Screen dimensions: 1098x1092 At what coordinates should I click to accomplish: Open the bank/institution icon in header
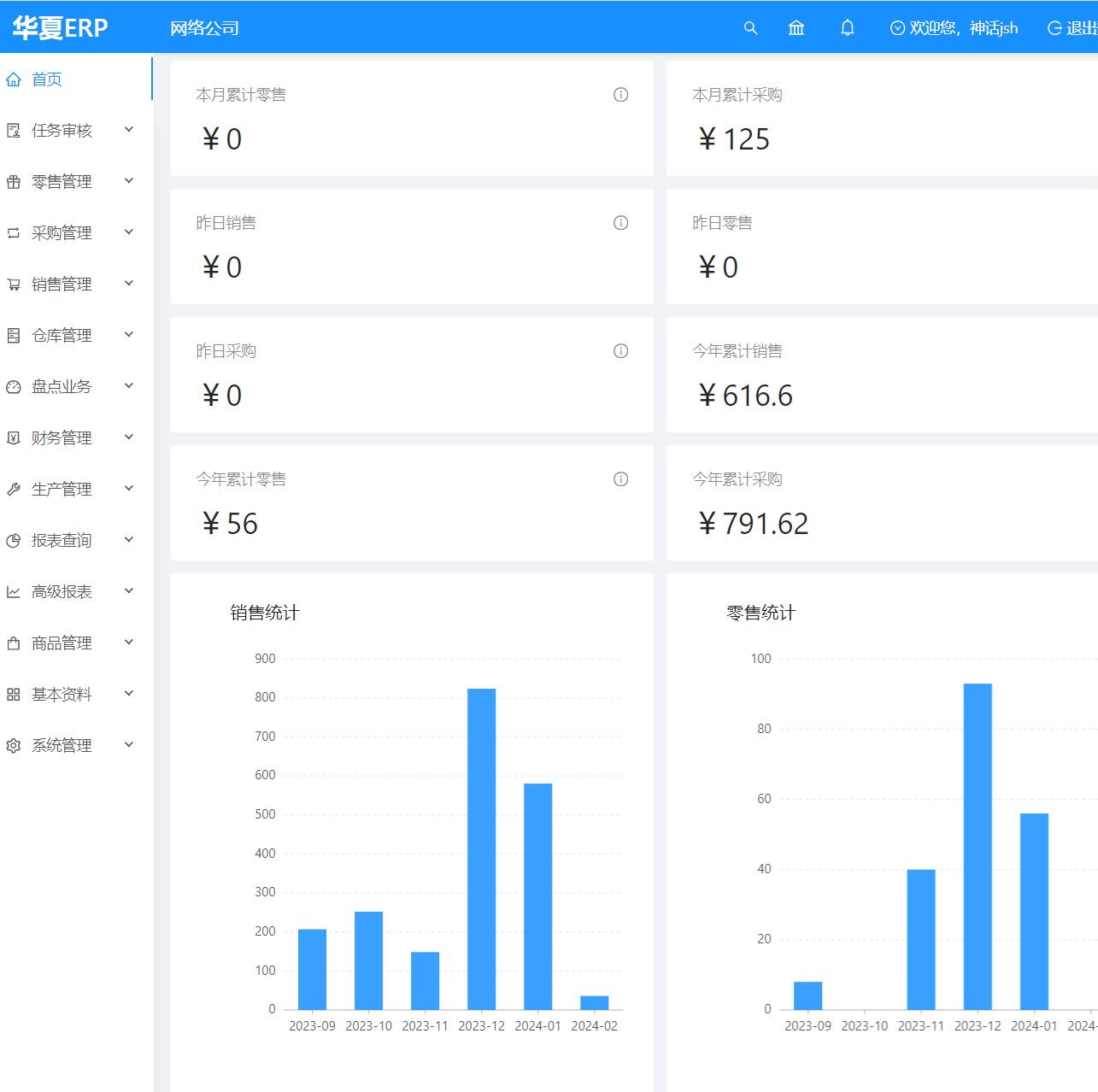pos(796,28)
